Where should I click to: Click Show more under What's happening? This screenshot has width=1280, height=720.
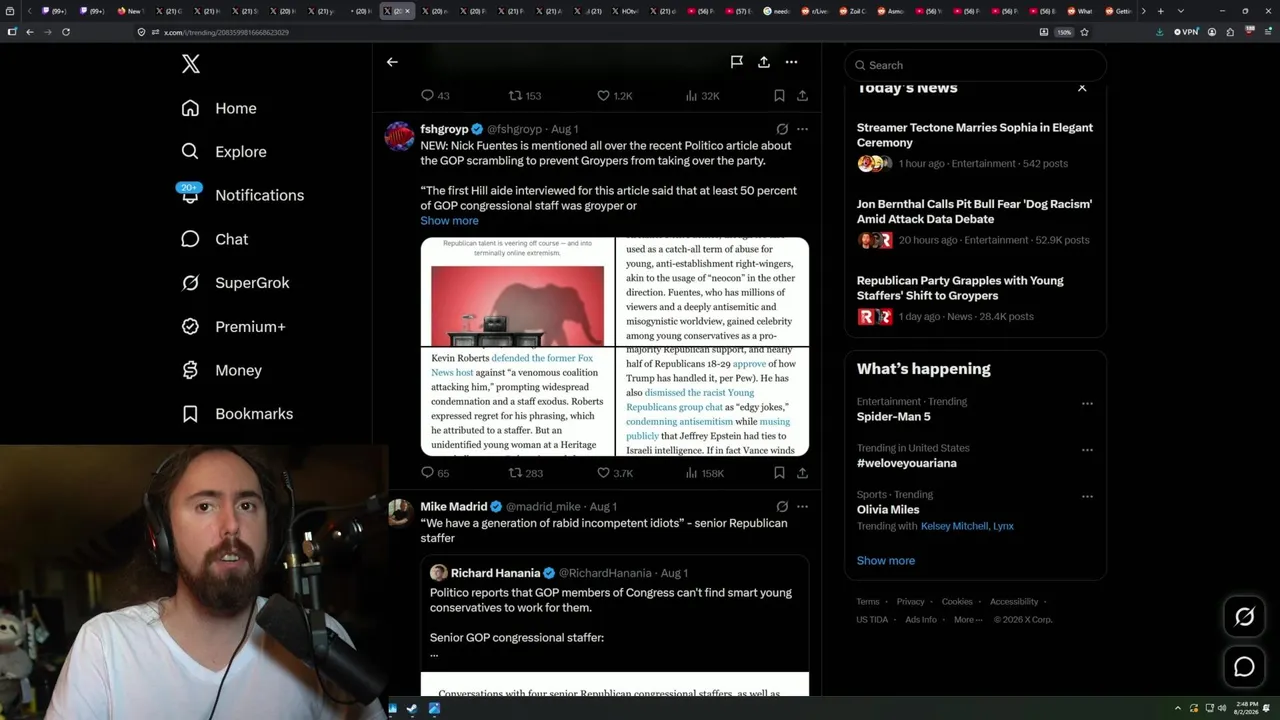886,561
